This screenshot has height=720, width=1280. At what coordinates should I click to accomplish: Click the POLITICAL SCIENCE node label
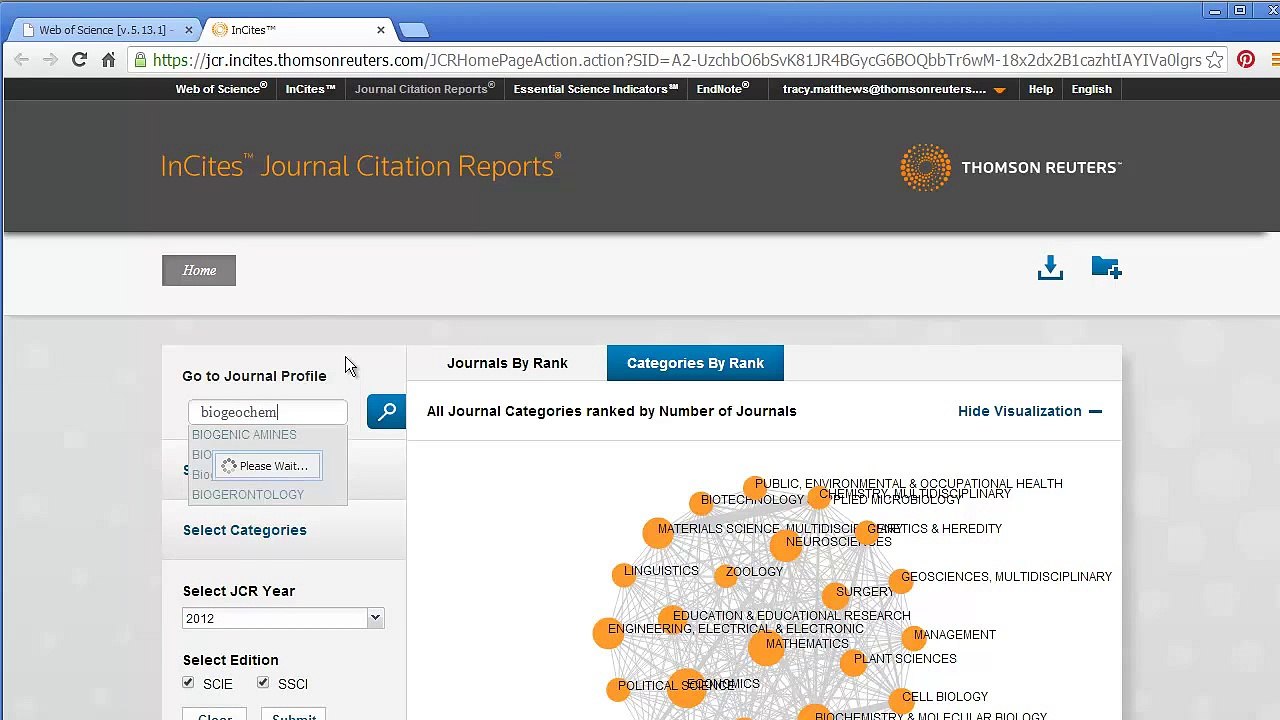676,686
